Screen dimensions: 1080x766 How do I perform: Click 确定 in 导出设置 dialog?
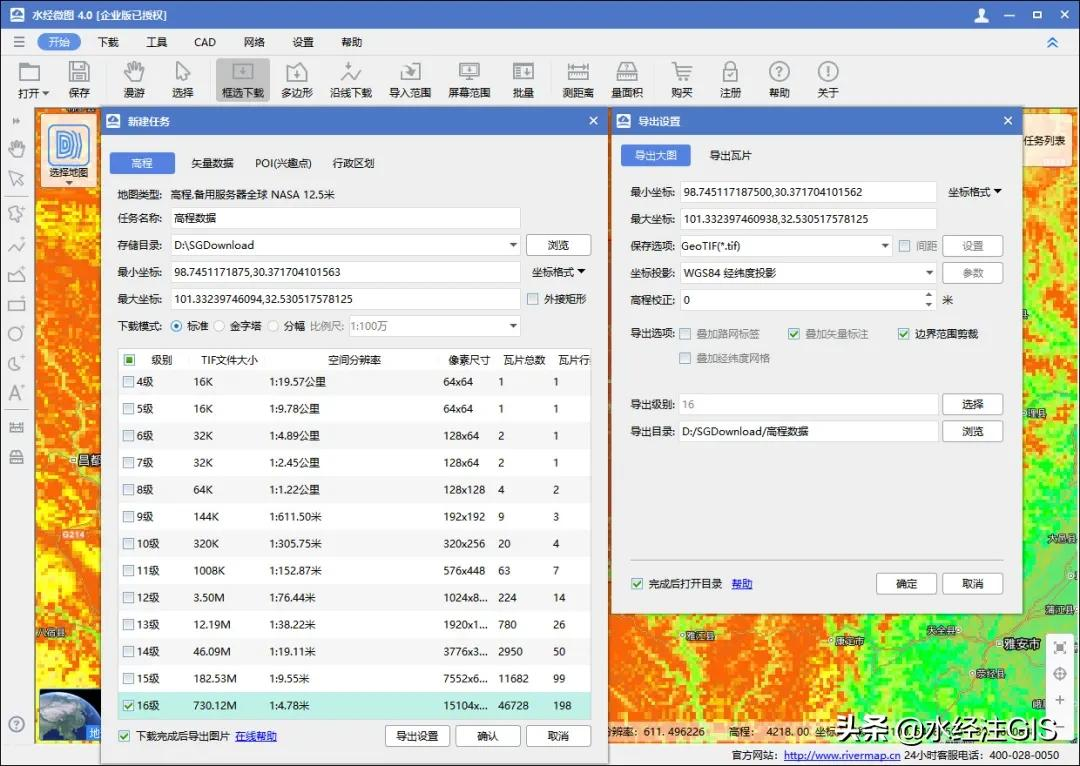coord(906,583)
